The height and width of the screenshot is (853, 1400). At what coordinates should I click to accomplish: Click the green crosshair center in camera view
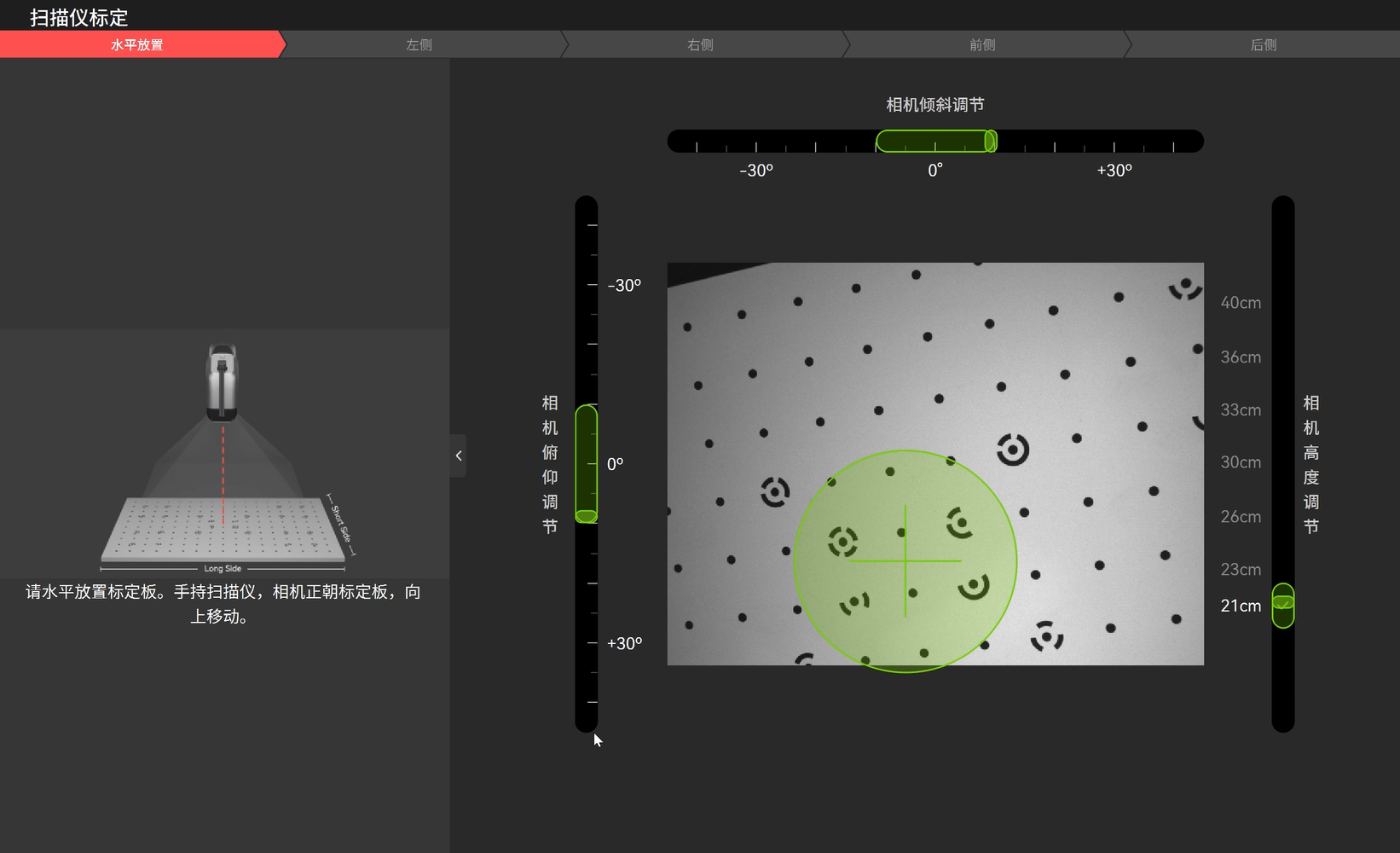coord(905,561)
